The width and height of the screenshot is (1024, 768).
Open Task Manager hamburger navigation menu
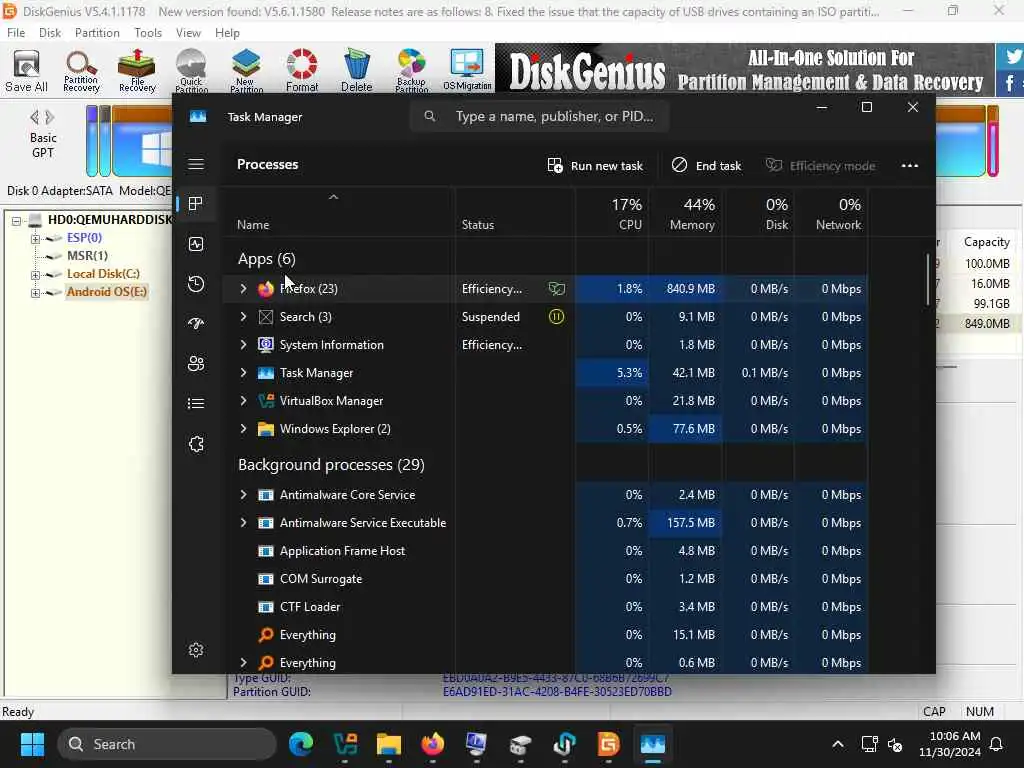click(x=196, y=164)
